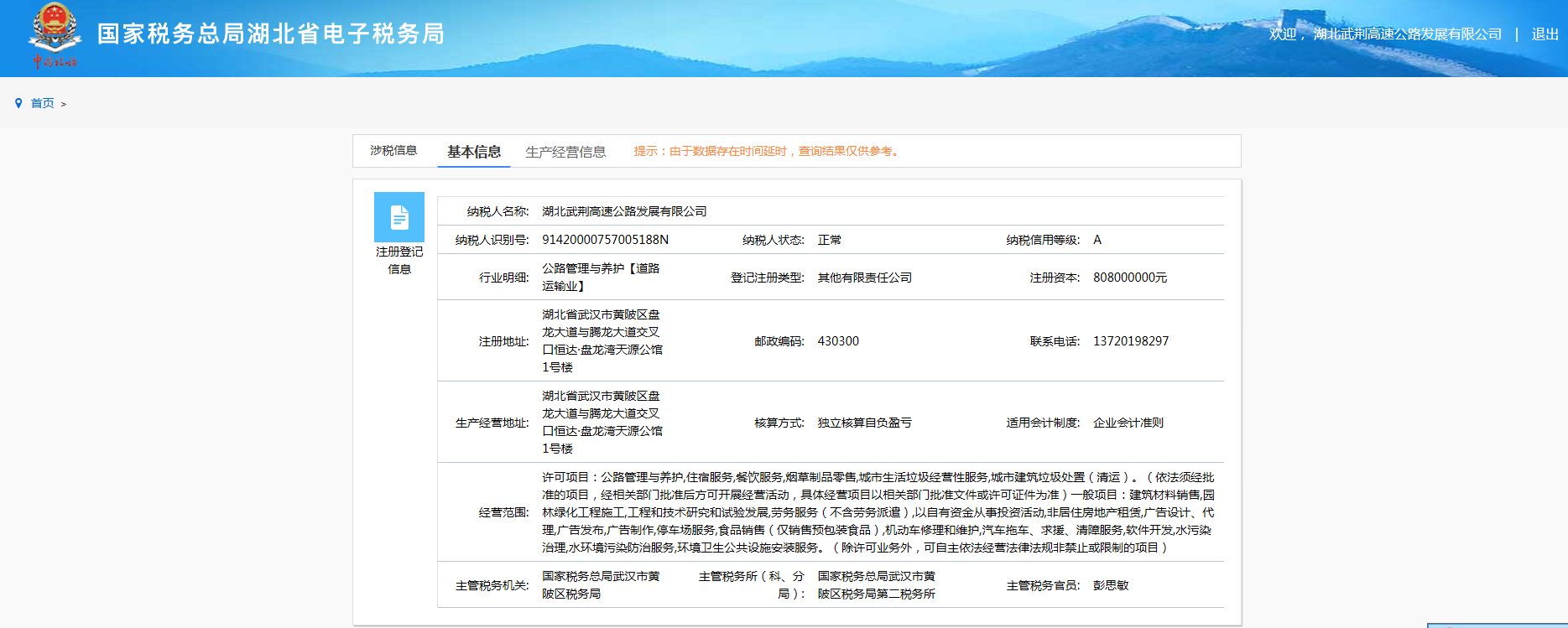Open the 生产经营信息 tab
The width and height of the screenshot is (1568, 628).
click(x=565, y=152)
